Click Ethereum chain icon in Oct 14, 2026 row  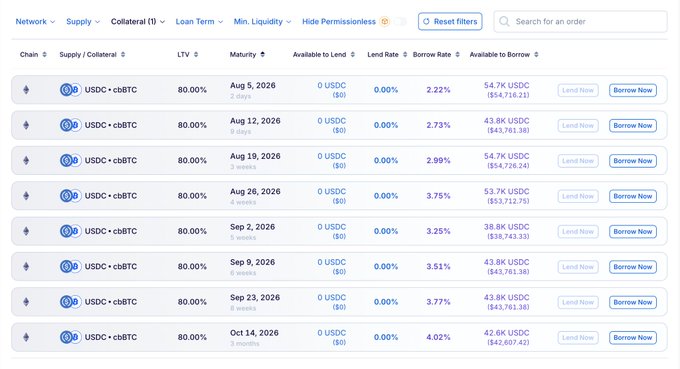point(26,337)
